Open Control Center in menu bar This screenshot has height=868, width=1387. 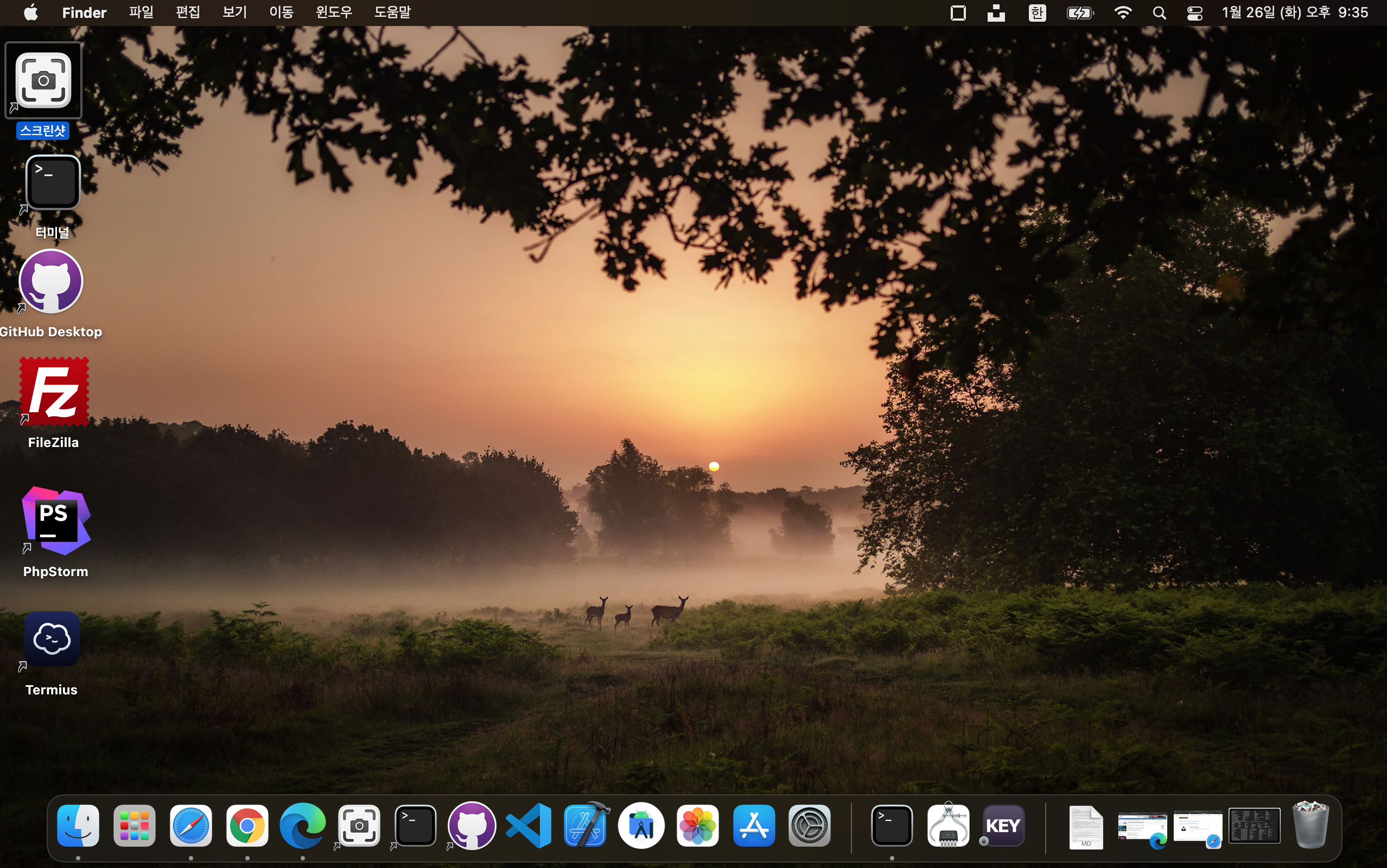click(x=1194, y=12)
